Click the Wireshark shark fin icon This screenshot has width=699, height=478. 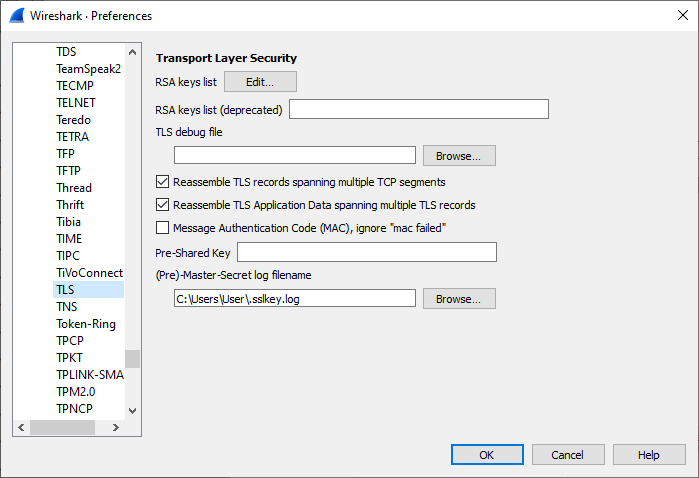coord(17,16)
